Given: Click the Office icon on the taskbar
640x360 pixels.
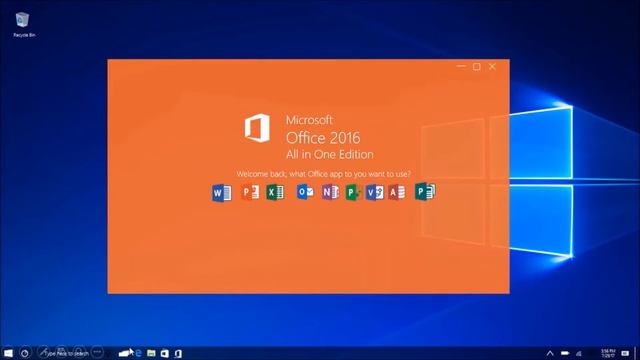Looking at the screenshot, I should pyautogui.click(x=178, y=353).
